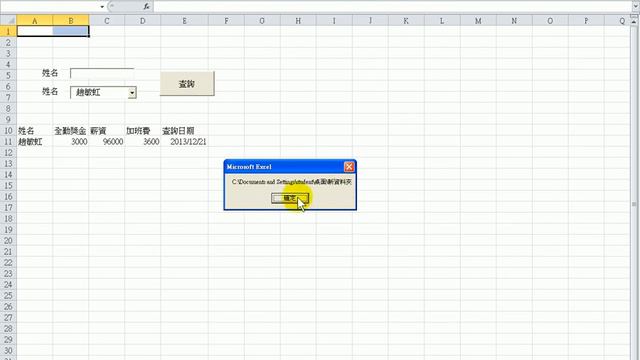Click the 查詢 query button
Screen dimensions: 640x360
187,84
